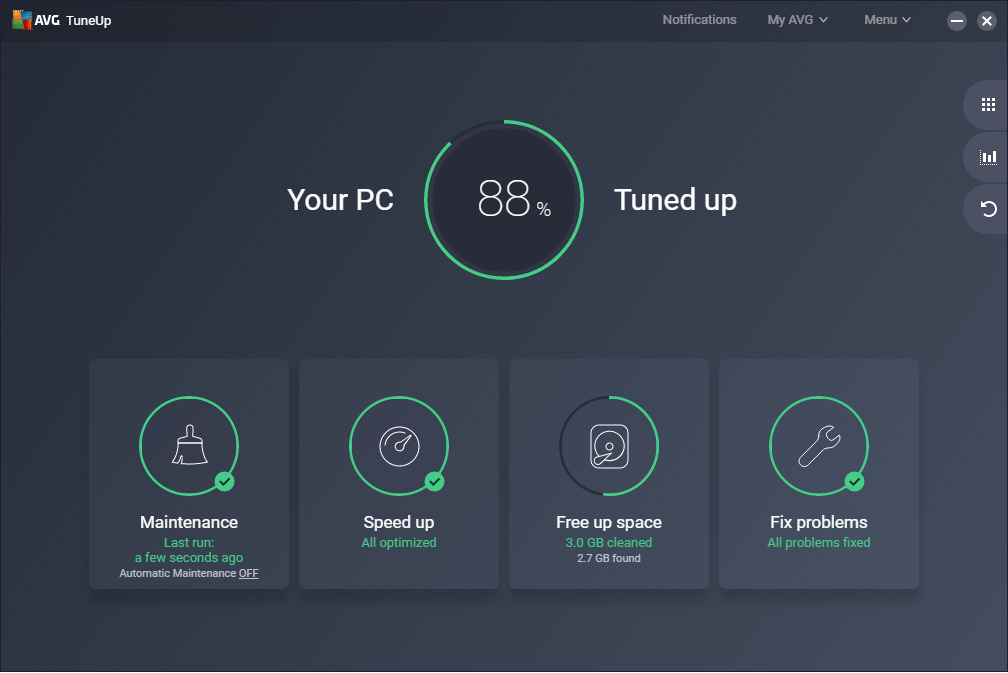Click the green checkmark on Fix problems
This screenshot has height=673, width=1008.
[x=854, y=482]
